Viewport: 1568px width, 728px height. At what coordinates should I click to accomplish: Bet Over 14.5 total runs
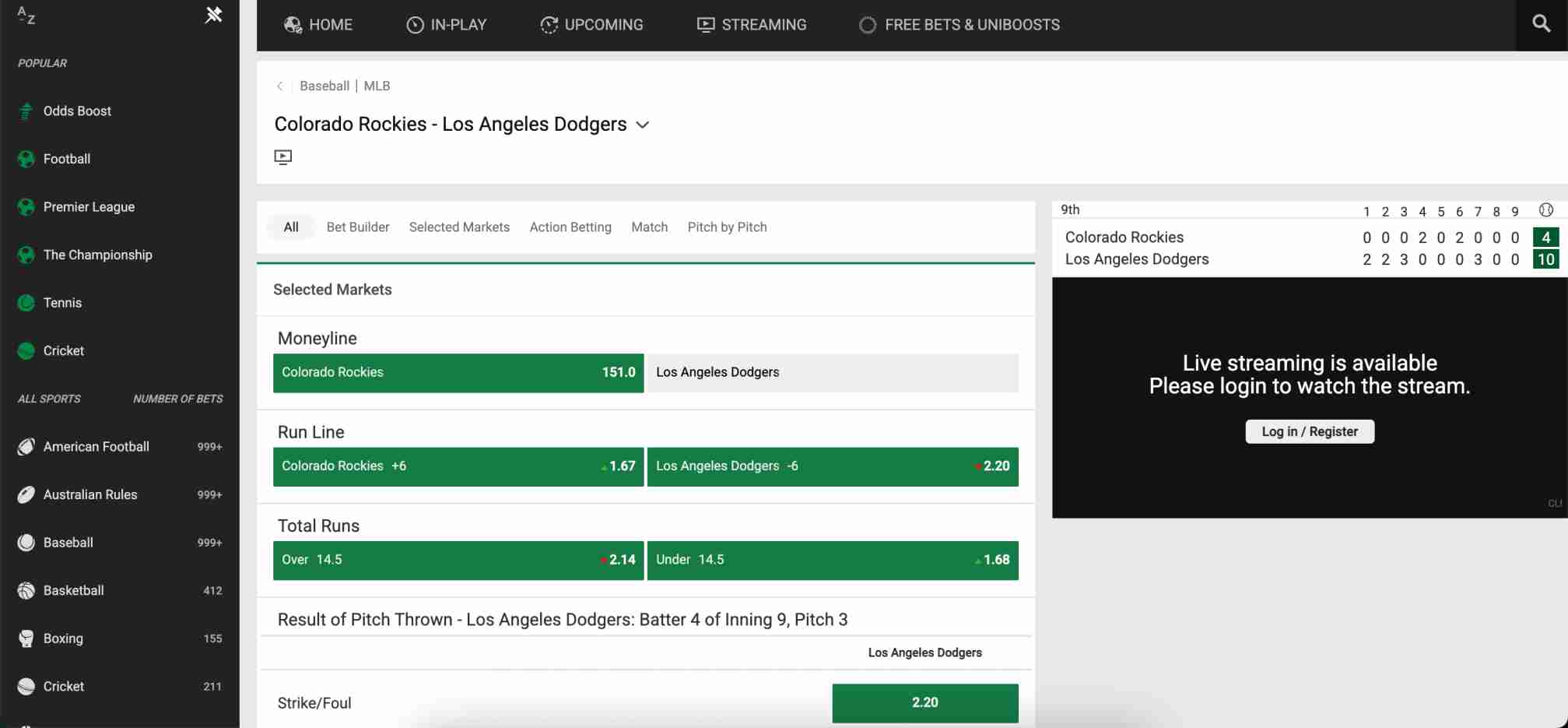458,561
